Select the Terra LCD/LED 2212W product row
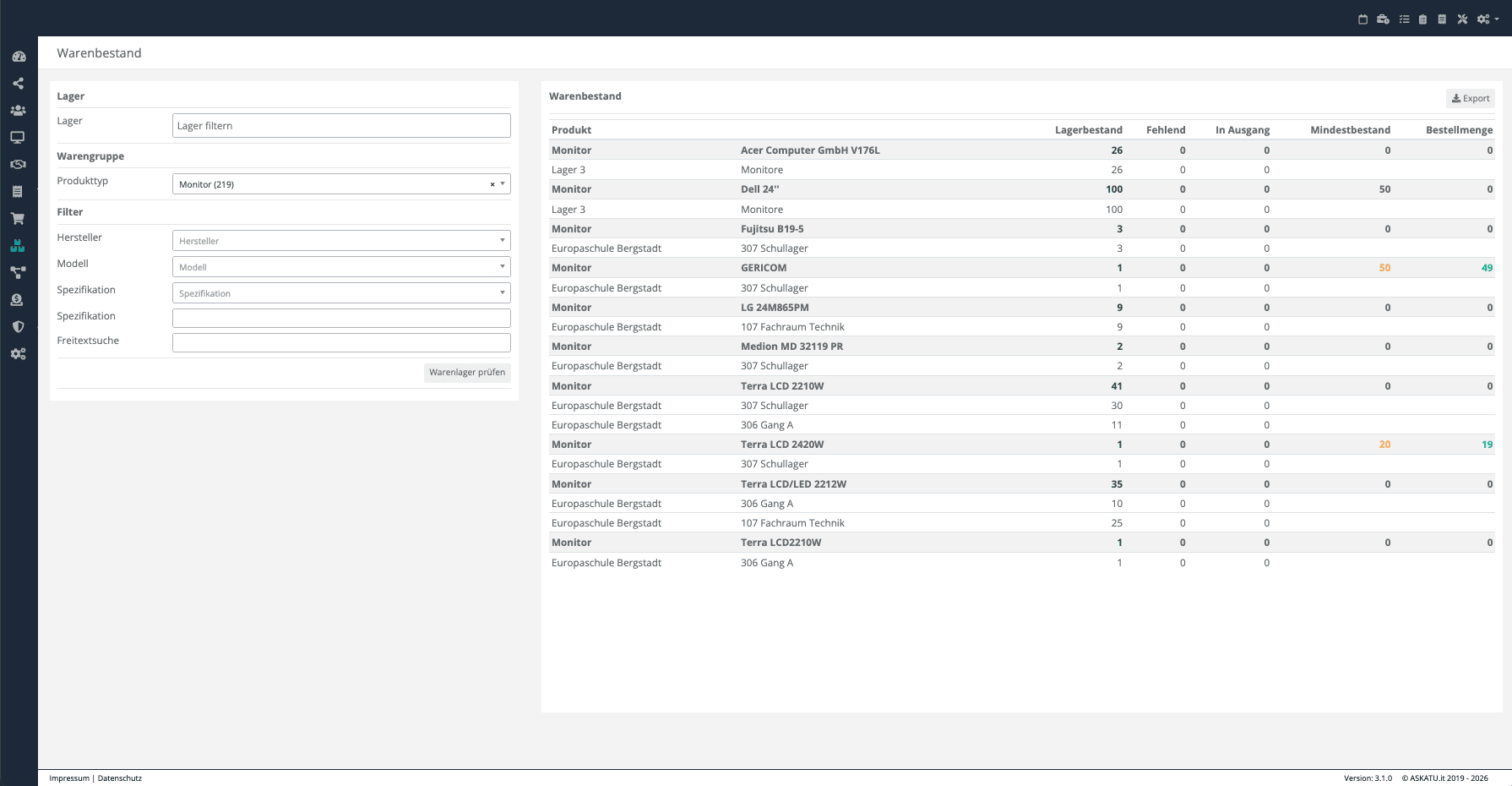 tap(1022, 484)
